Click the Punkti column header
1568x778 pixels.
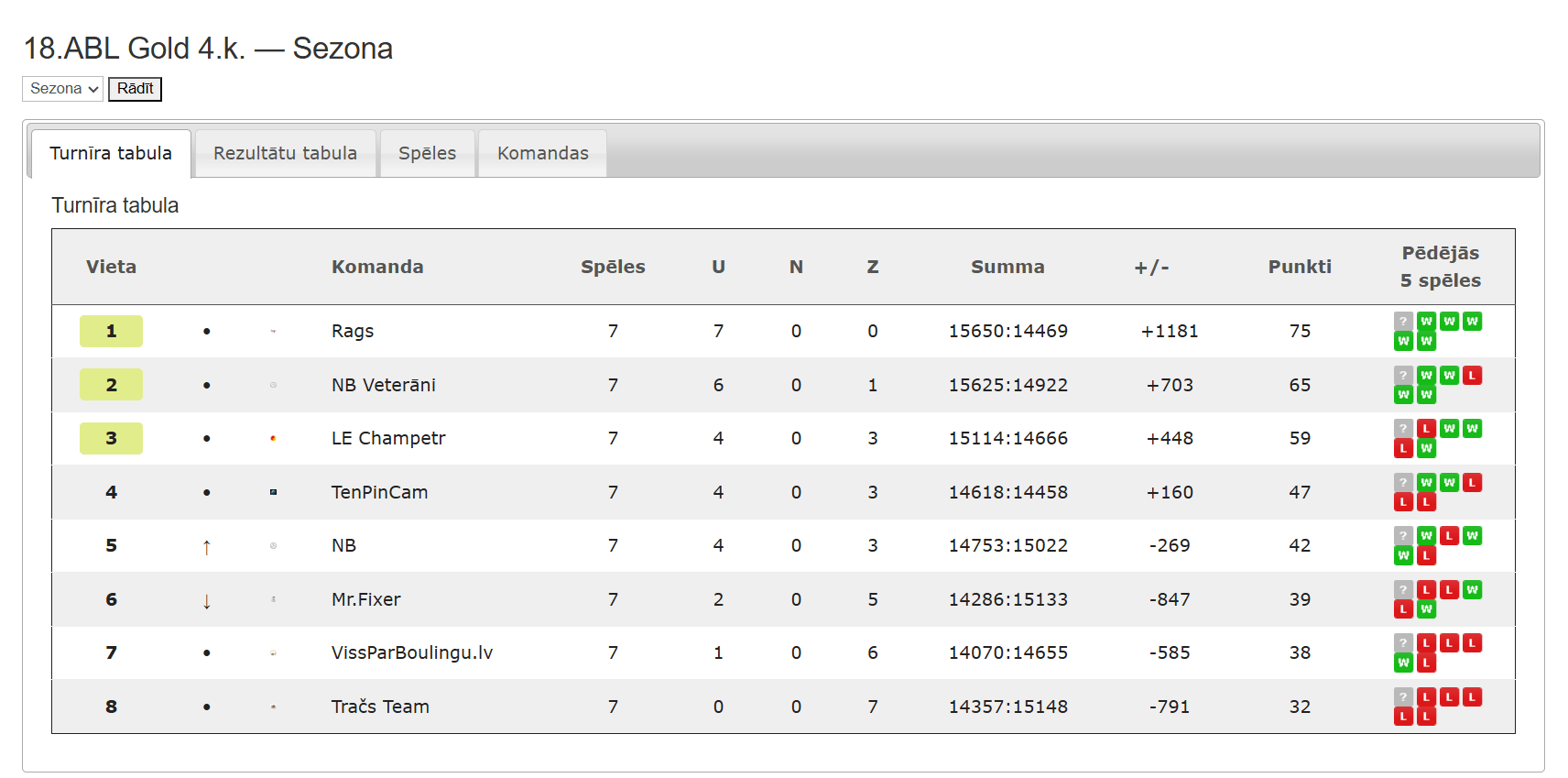1300,267
